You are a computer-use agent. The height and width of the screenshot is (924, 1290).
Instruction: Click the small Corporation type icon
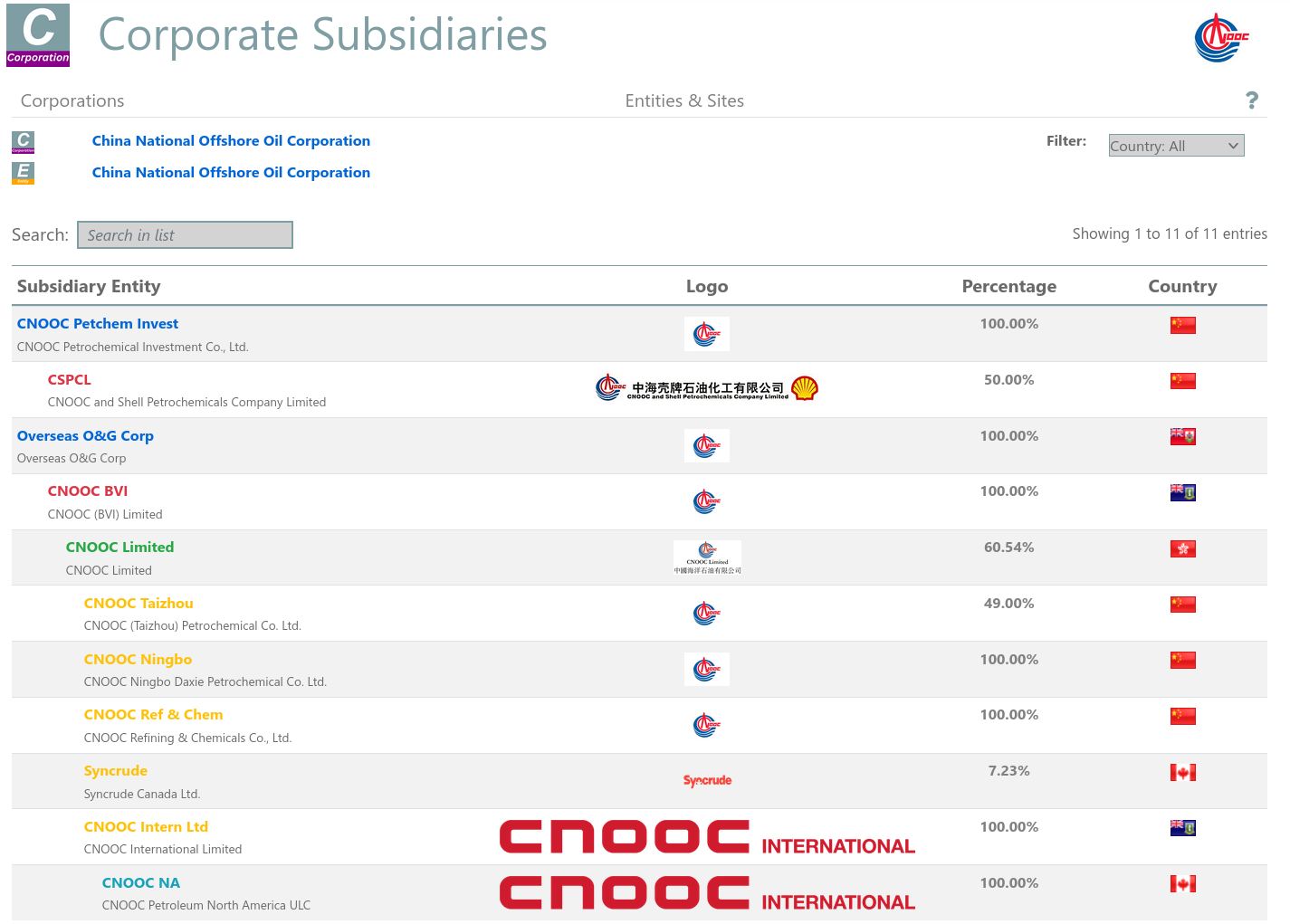point(24,141)
